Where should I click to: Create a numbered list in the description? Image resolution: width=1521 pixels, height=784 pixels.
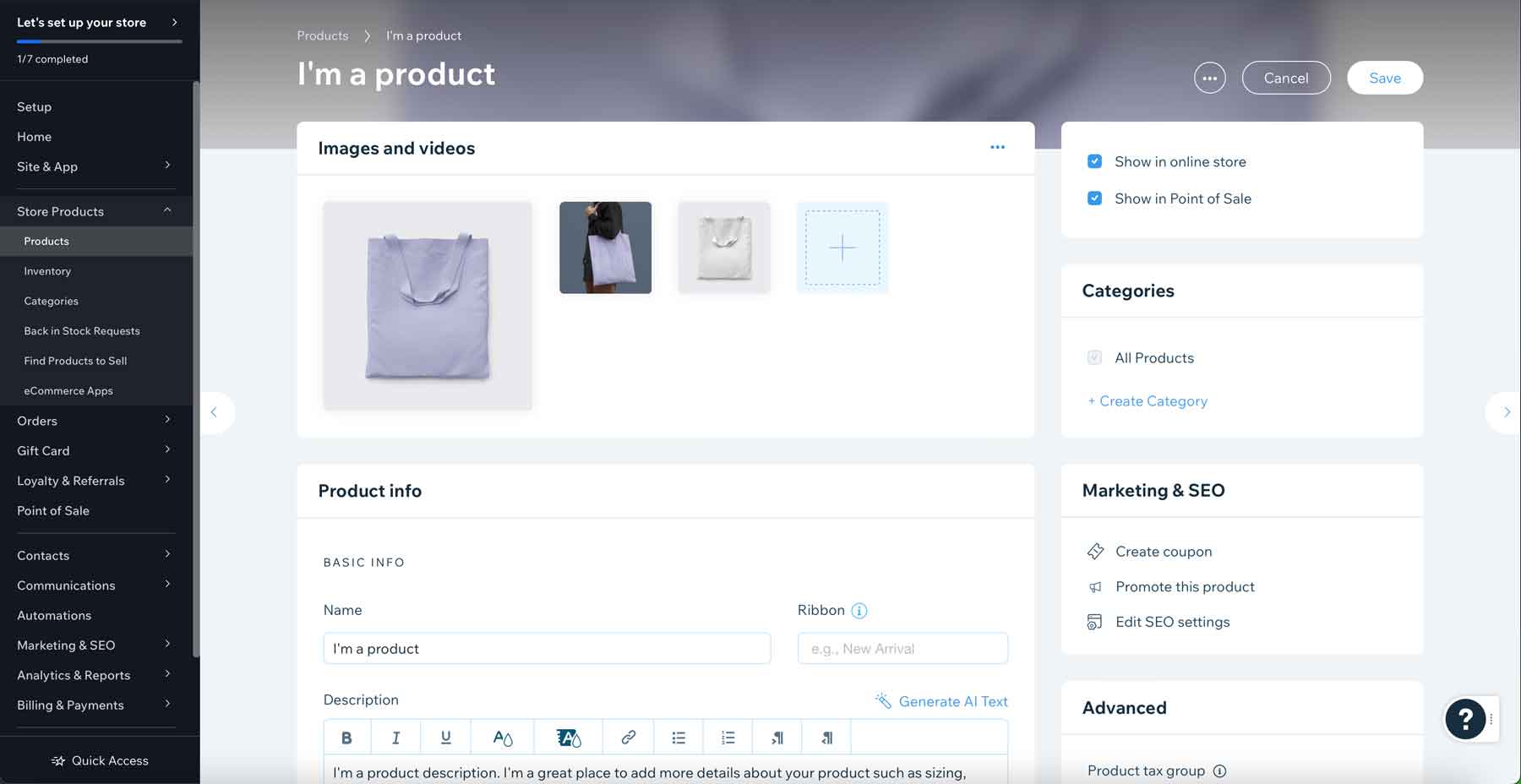(727, 736)
